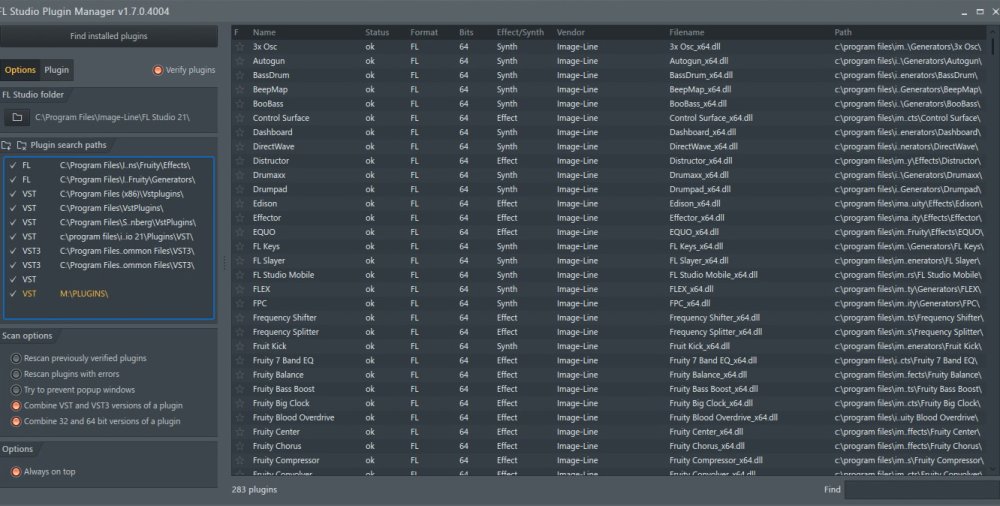Star the FPC plugin
The image size is (1000, 506).
240,303
